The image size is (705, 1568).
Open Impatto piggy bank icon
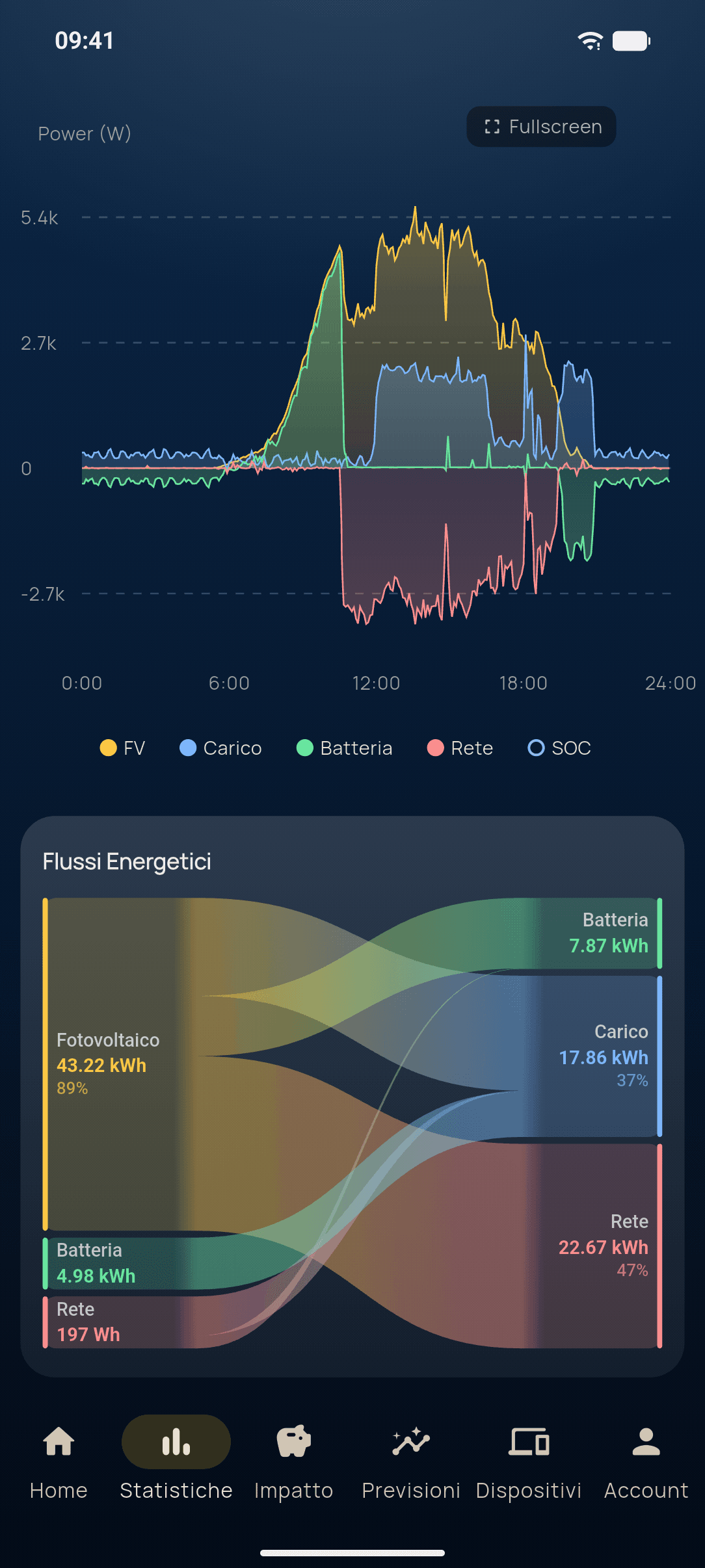[x=294, y=1441]
